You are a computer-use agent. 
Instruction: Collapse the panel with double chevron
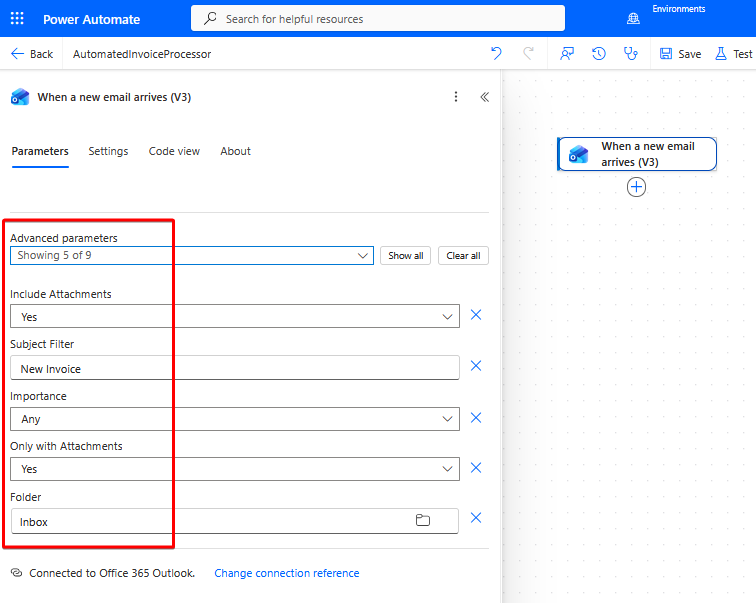(x=485, y=97)
